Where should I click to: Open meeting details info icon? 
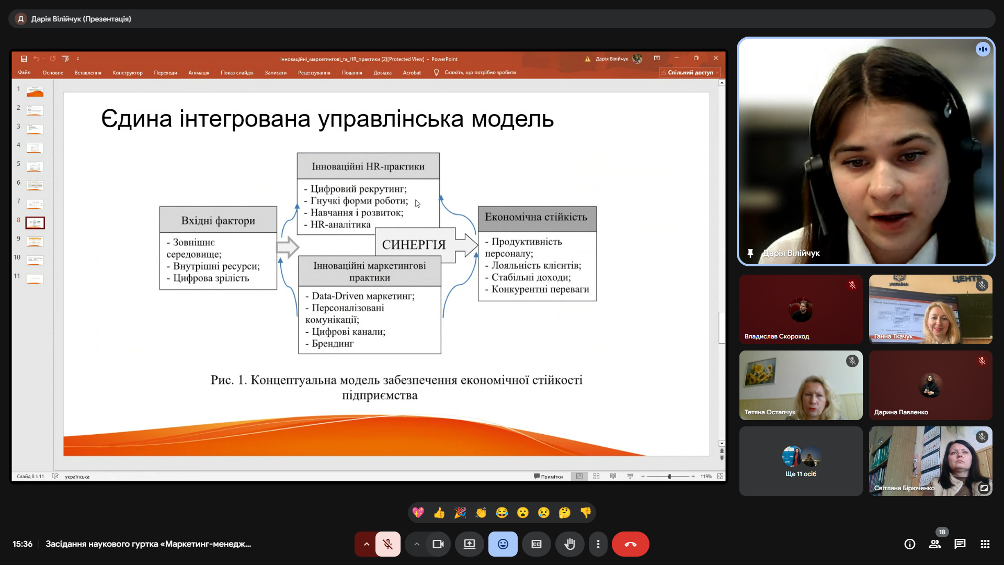click(x=909, y=544)
